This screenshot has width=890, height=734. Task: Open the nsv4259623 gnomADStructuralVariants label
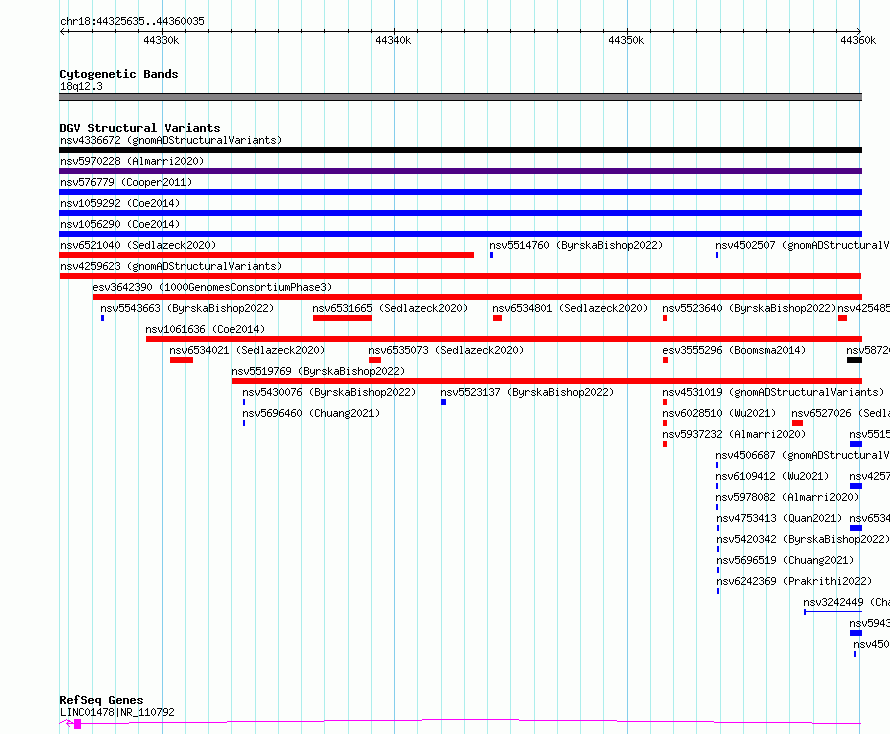coord(171,266)
